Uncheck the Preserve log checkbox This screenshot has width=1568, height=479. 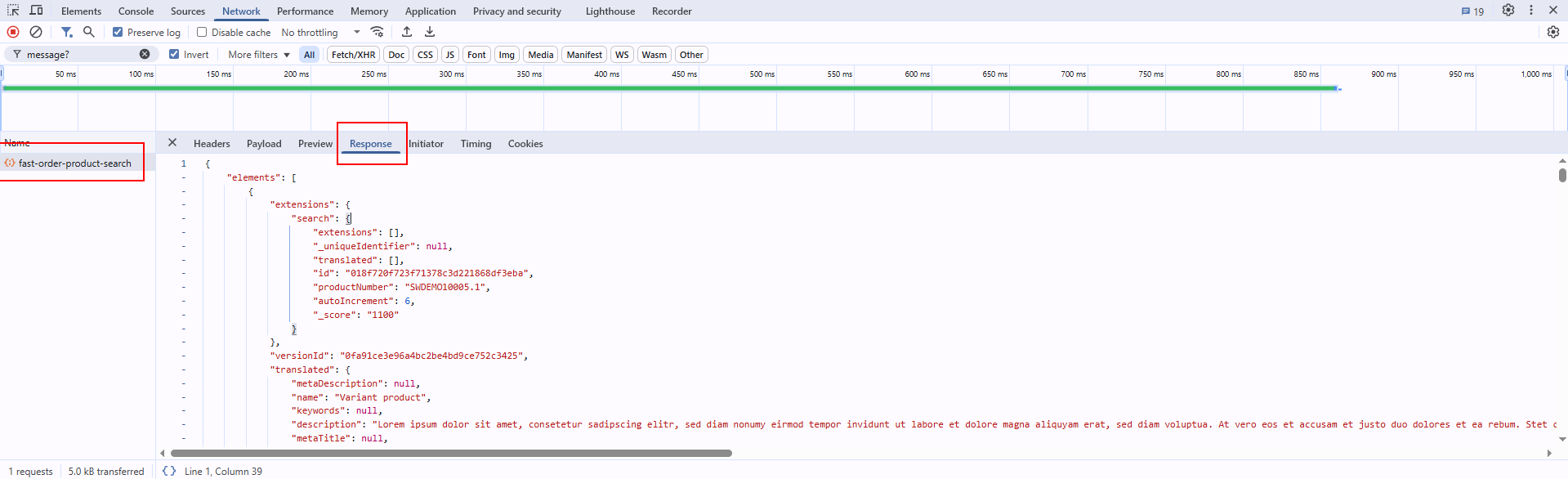[118, 33]
